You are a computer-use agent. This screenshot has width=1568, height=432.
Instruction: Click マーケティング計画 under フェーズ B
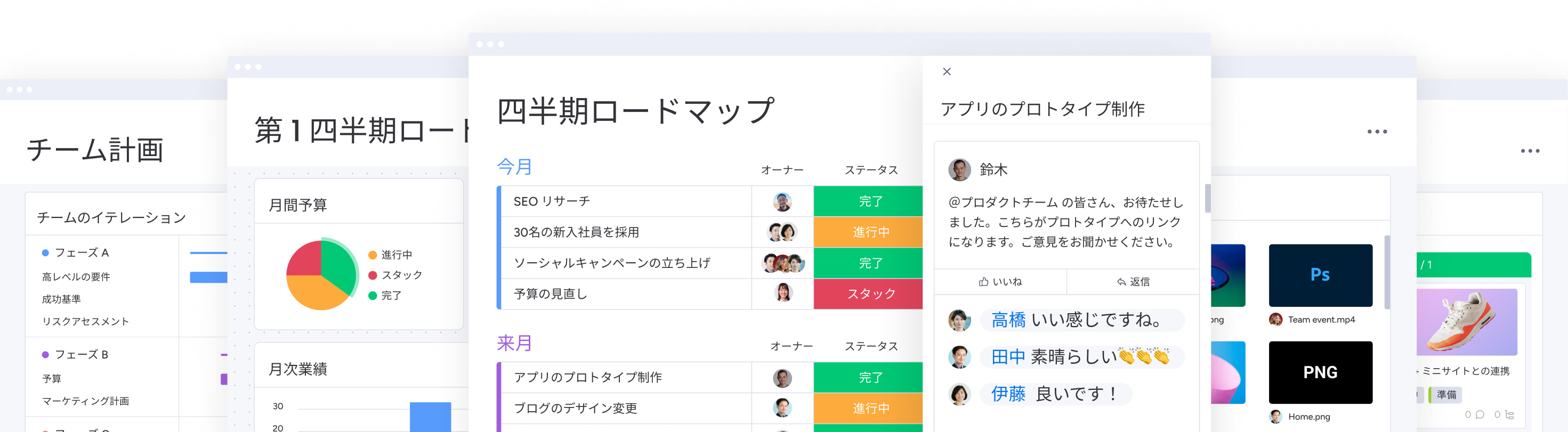coord(85,401)
